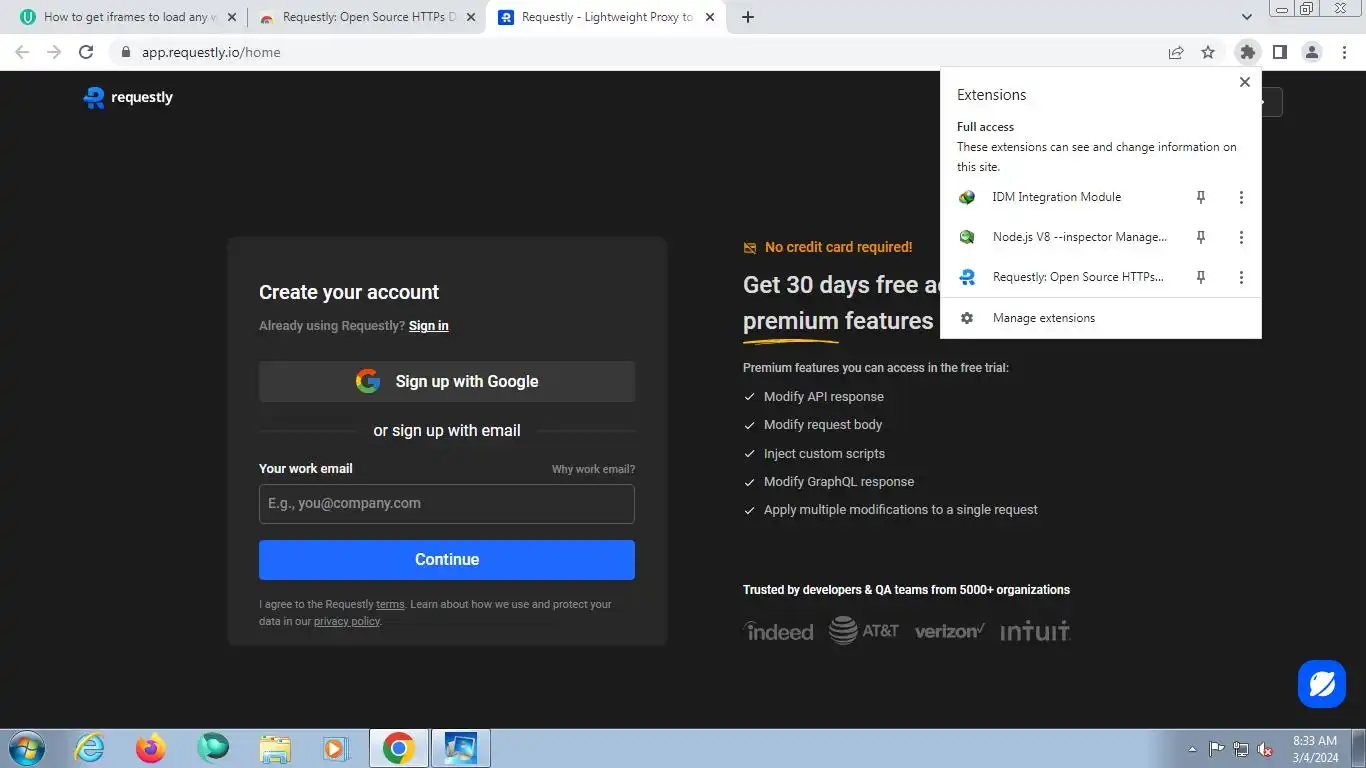Open a new browser tab
The height and width of the screenshot is (768, 1366).
[x=748, y=17]
